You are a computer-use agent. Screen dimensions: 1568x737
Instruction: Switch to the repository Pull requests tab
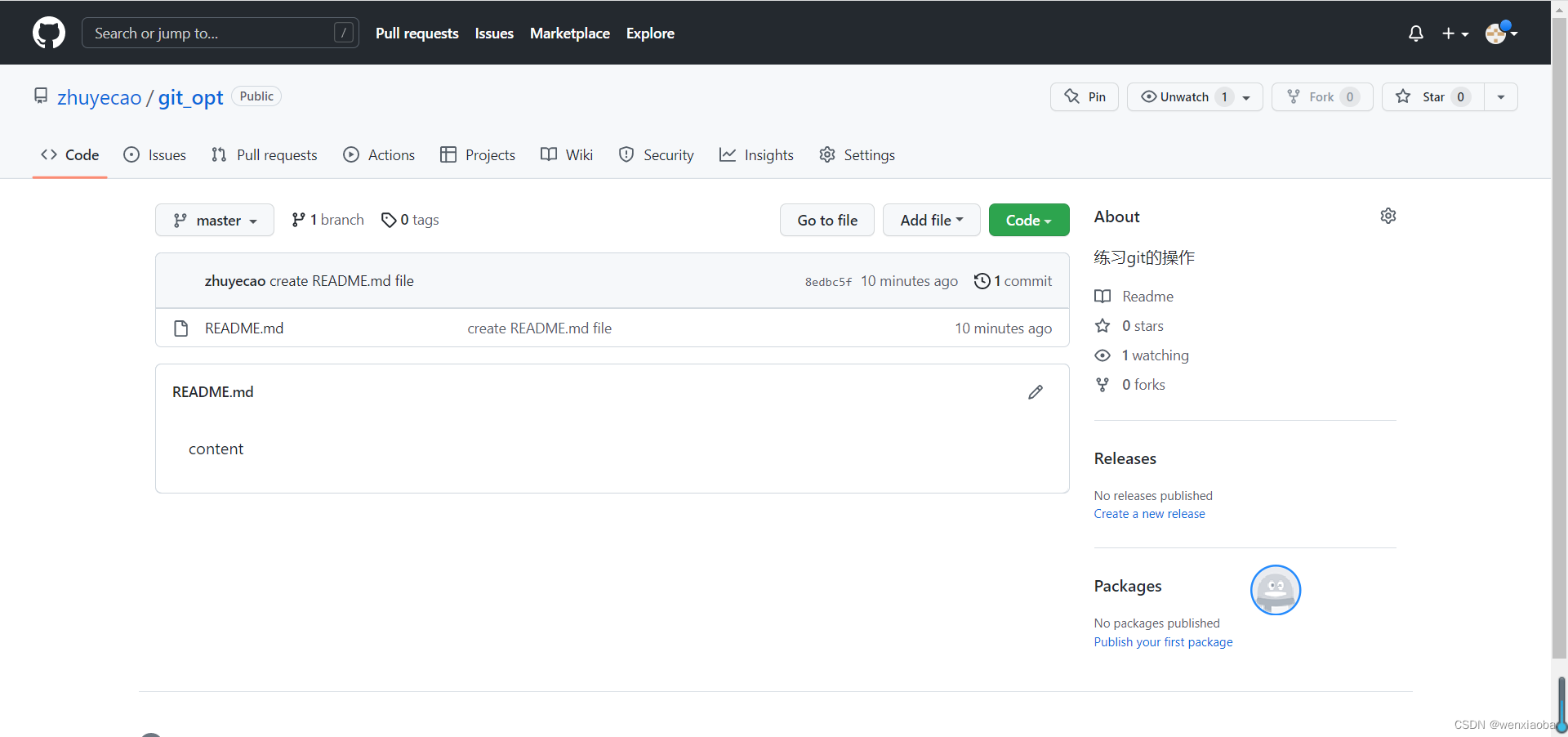pyautogui.click(x=264, y=154)
